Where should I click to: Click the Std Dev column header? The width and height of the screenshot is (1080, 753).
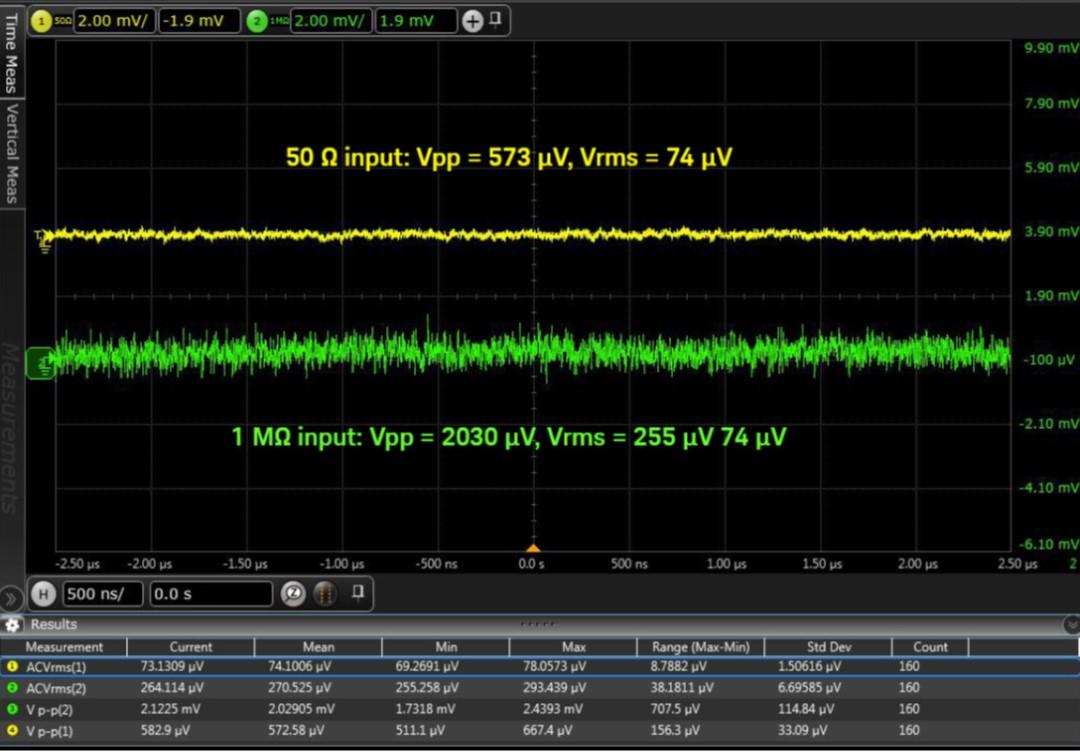tap(827, 647)
